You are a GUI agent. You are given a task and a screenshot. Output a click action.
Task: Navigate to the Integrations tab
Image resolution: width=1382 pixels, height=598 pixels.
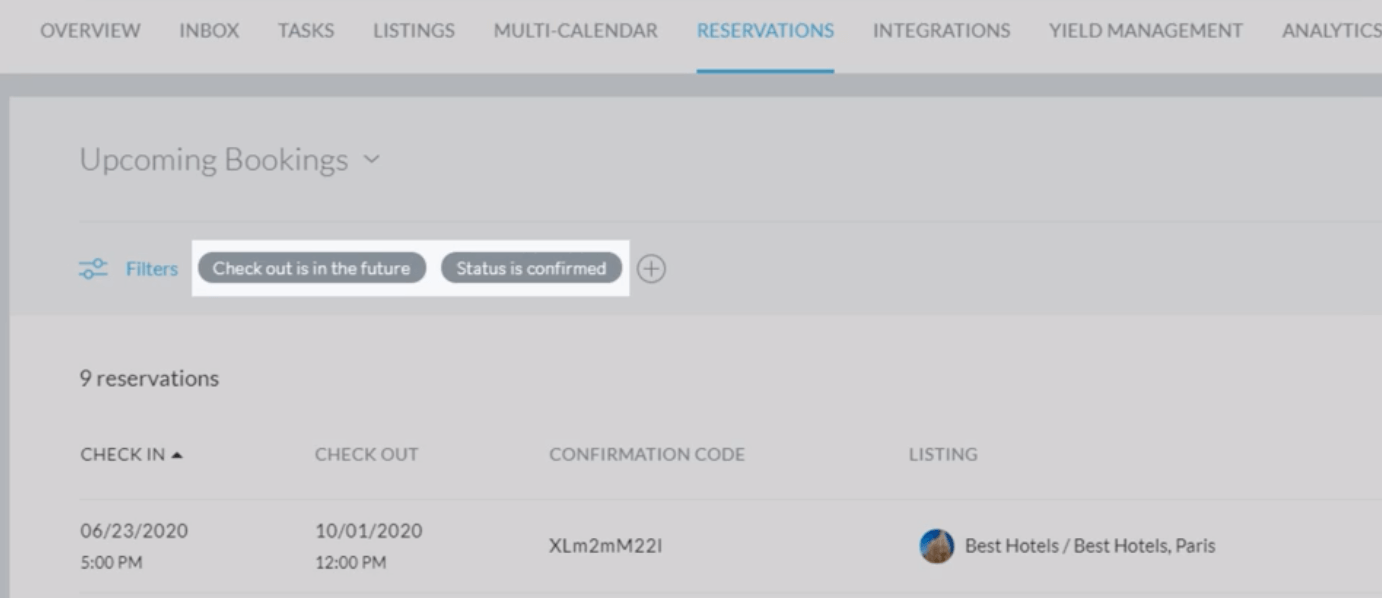pos(941,31)
